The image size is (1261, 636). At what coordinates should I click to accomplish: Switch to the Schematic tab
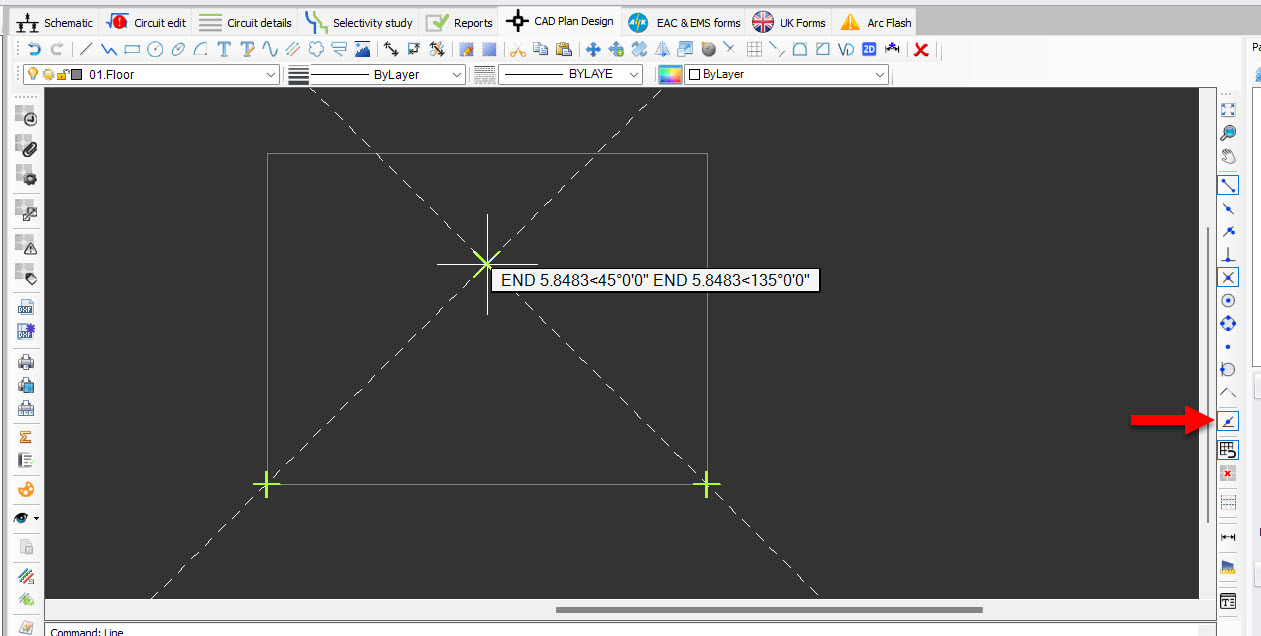55,22
